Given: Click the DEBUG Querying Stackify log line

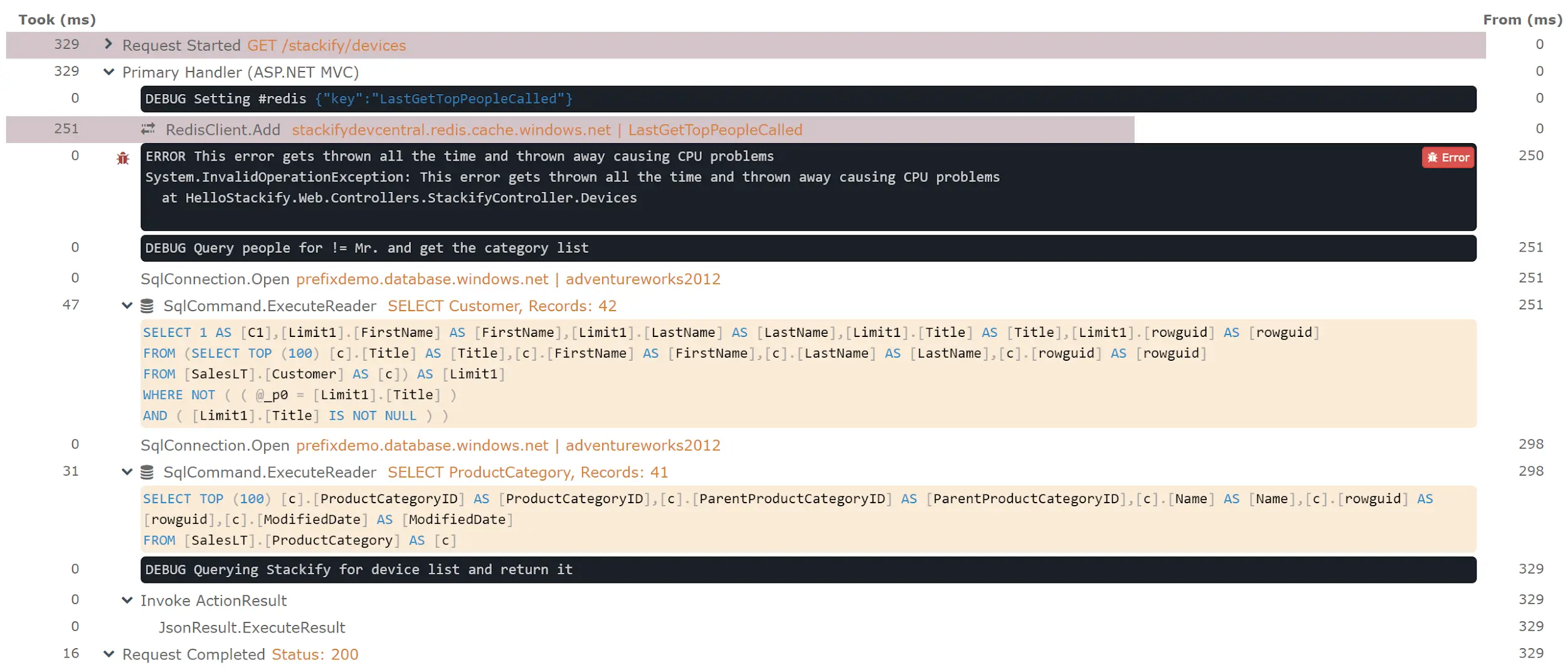Looking at the screenshot, I should 808,570.
